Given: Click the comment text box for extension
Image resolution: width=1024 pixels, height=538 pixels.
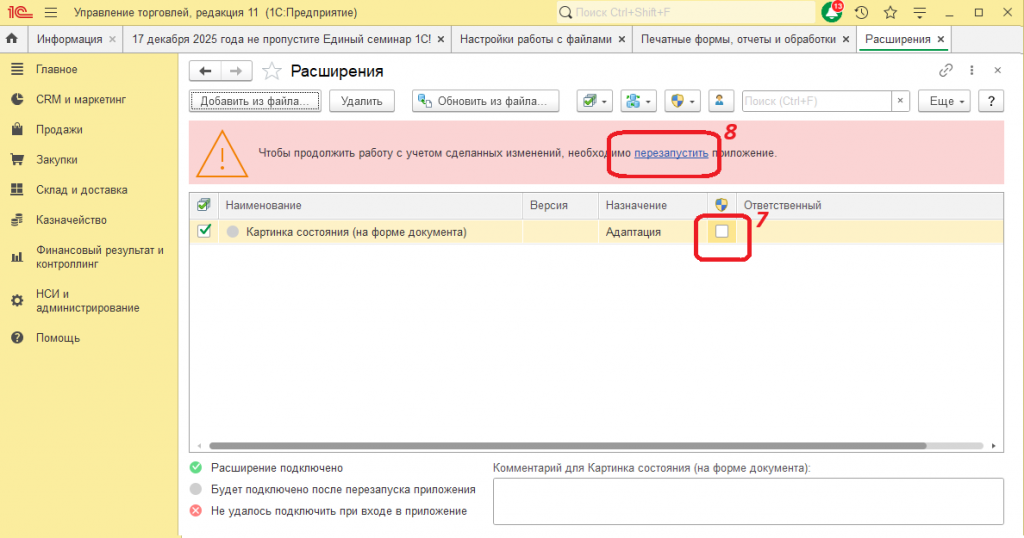Looking at the screenshot, I should coord(748,501).
